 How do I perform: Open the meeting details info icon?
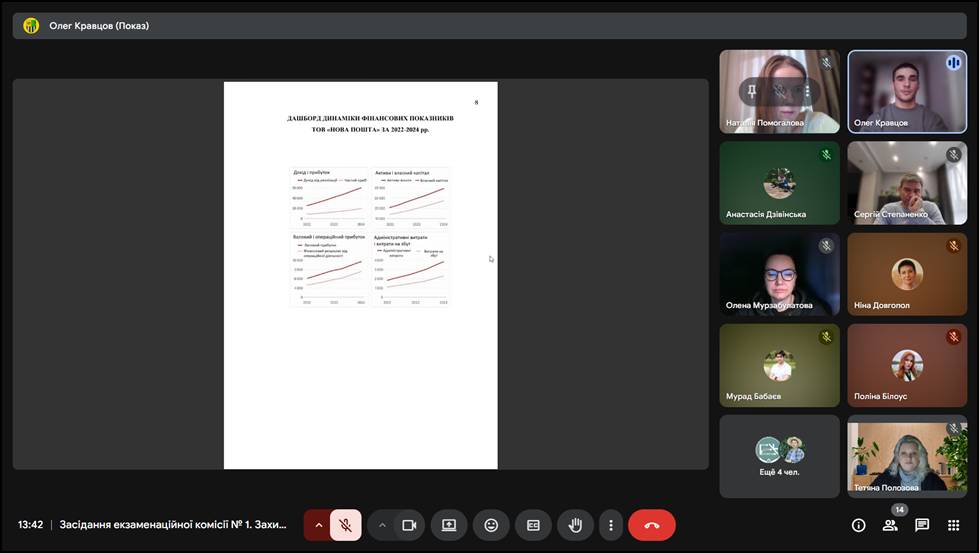coord(858,525)
